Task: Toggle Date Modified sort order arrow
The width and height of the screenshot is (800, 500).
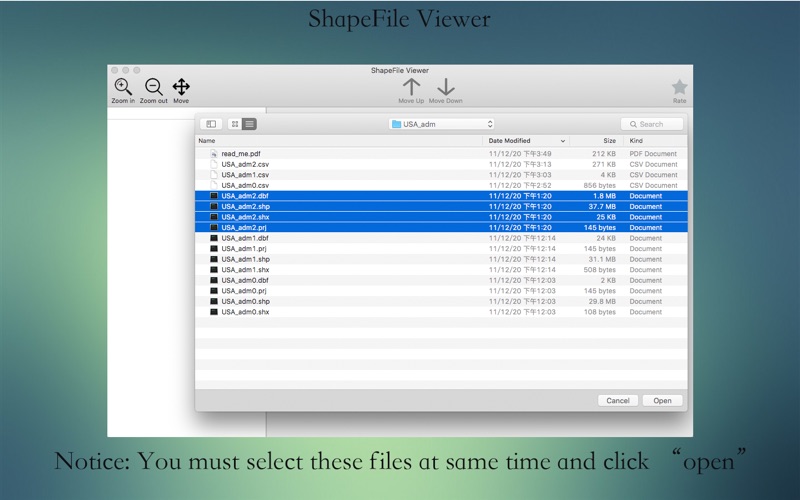Action: click(563, 141)
